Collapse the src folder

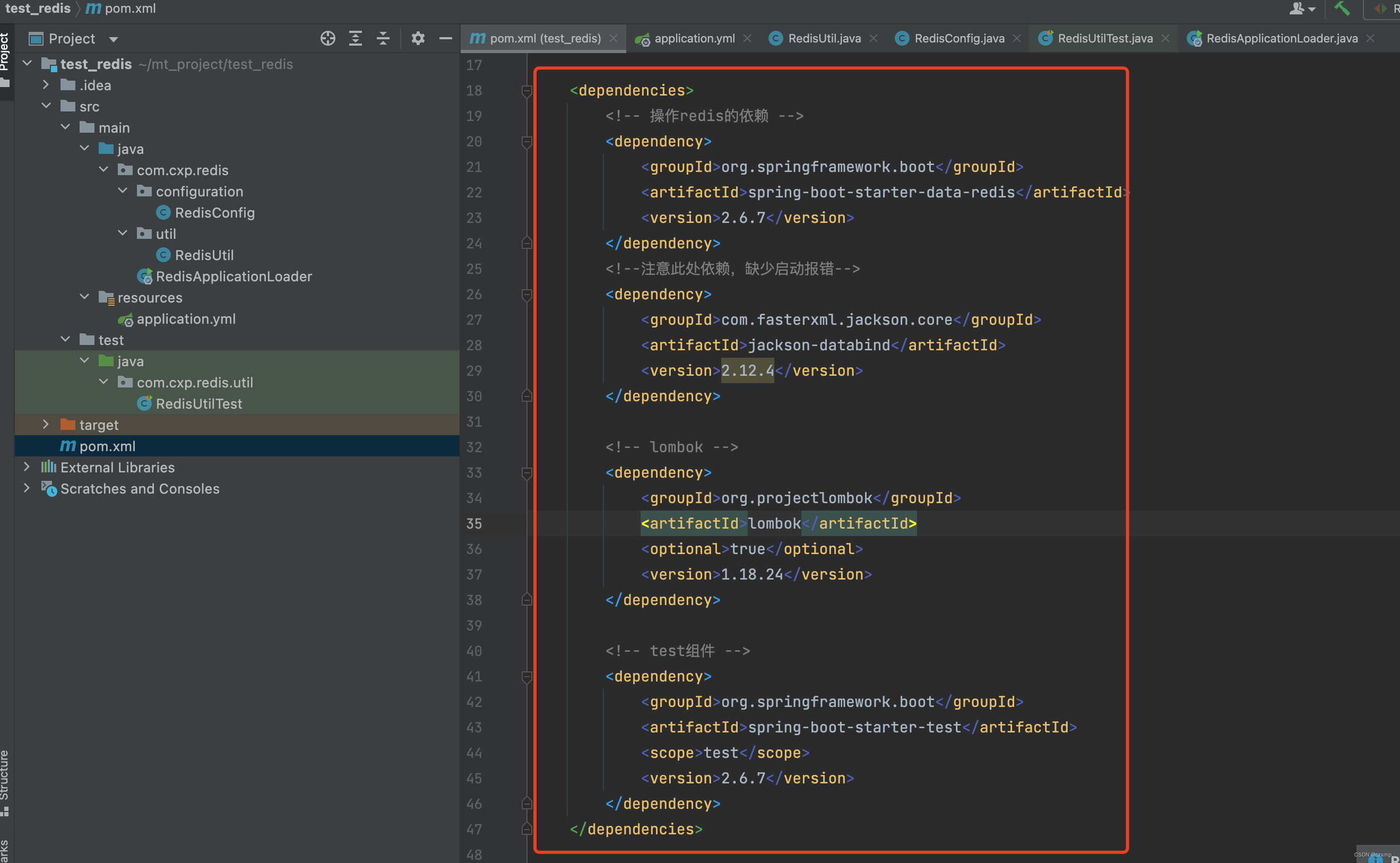(x=46, y=106)
